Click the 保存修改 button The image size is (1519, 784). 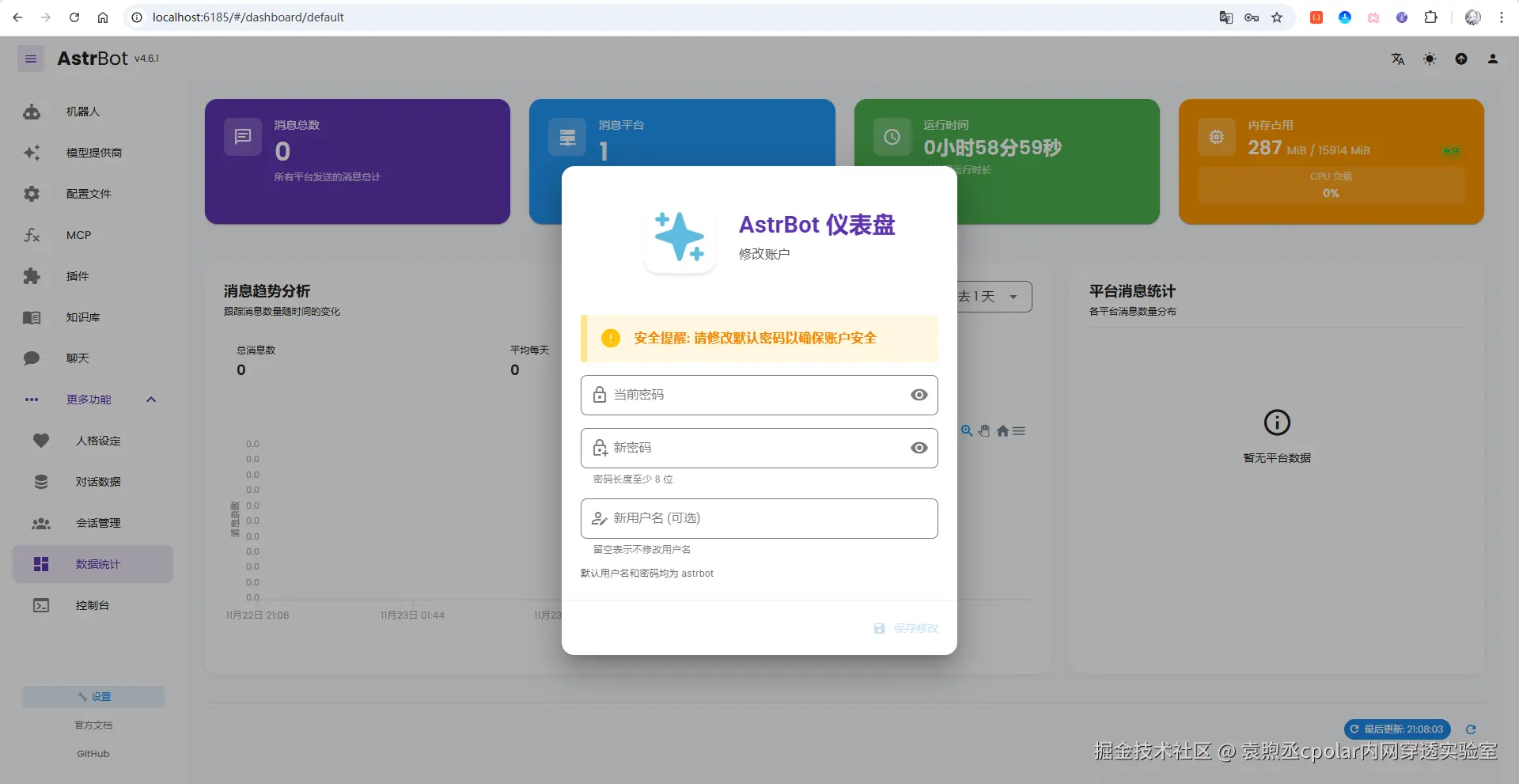pyautogui.click(x=906, y=628)
